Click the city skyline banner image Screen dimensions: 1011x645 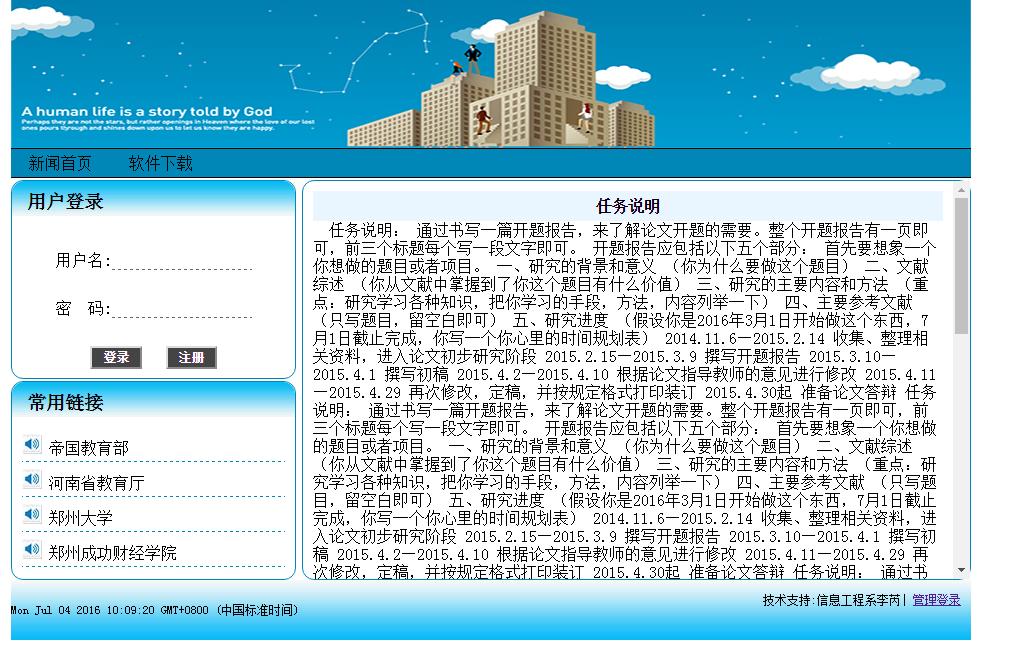pos(500,75)
